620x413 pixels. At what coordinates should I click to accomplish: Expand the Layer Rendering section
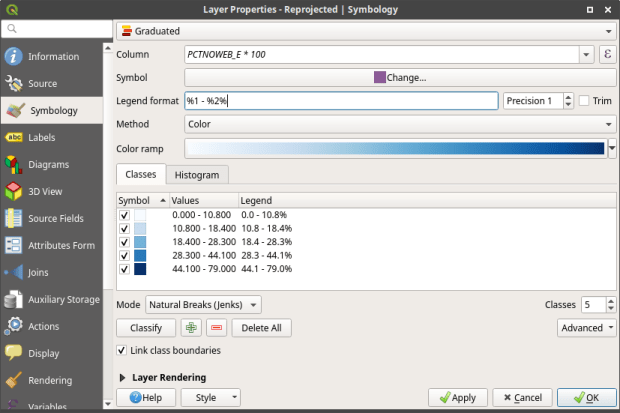122,377
